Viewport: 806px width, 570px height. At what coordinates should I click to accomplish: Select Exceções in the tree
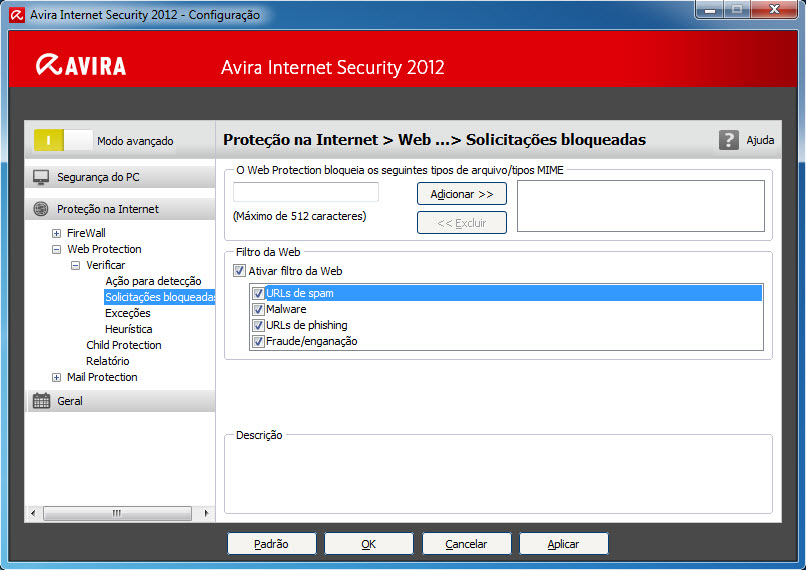pos(127,313)
